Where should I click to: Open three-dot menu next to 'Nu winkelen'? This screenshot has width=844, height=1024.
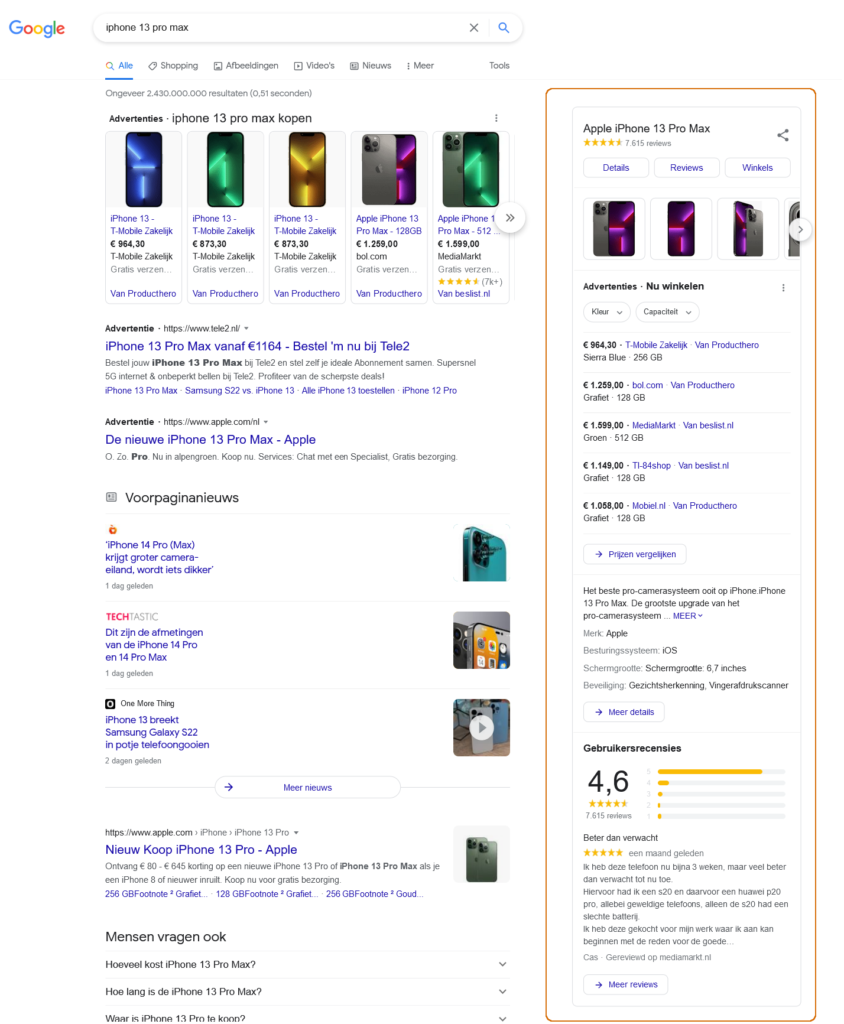pyautogui.click(x=783, y=287)
